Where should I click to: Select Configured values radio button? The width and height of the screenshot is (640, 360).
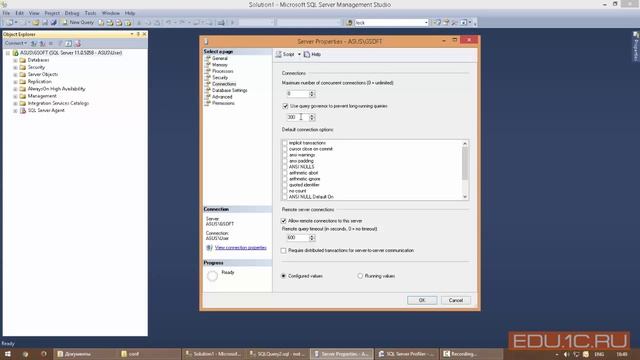(x=284, y=276)
